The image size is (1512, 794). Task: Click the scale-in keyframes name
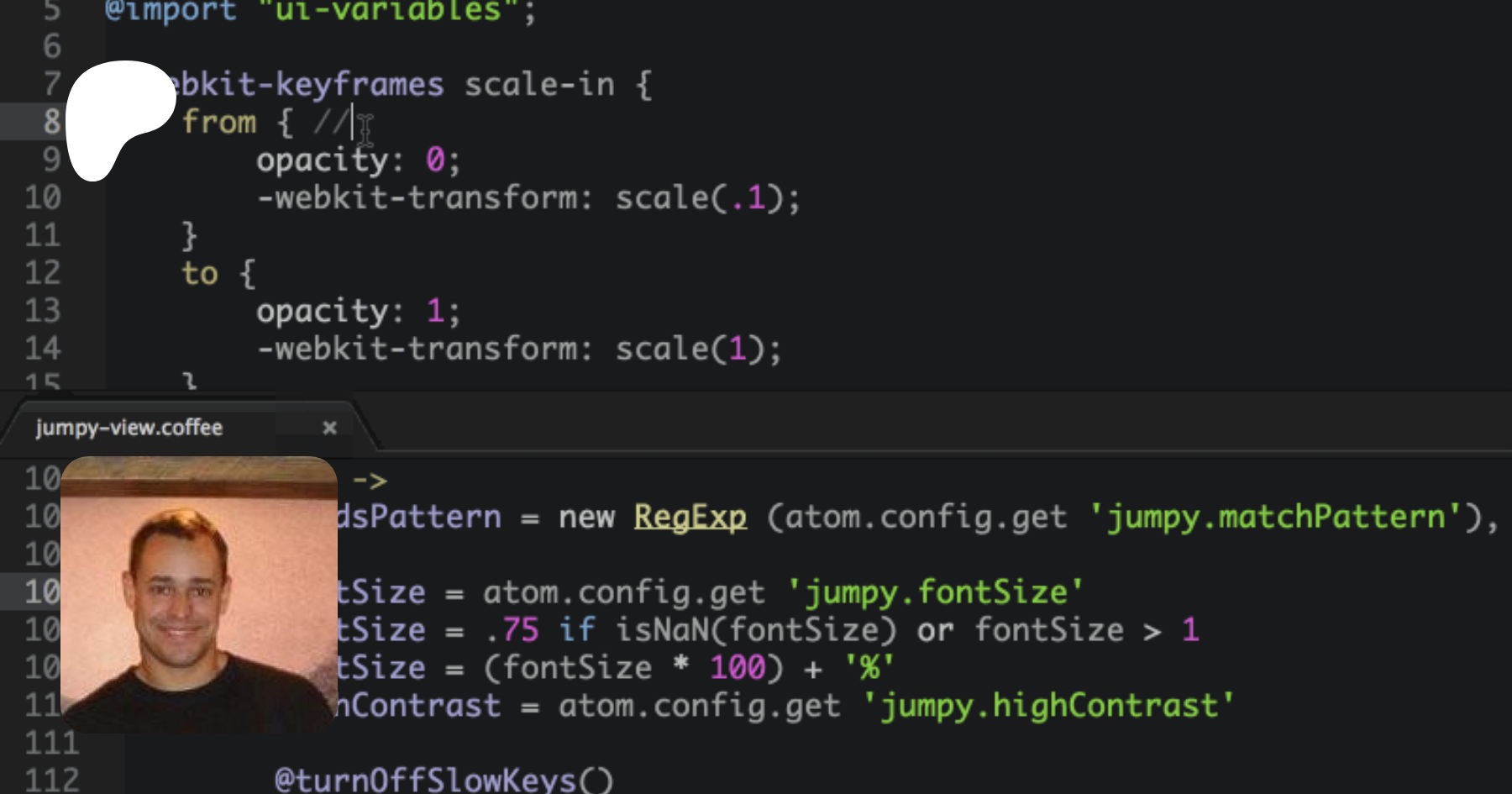coord(539,84)
